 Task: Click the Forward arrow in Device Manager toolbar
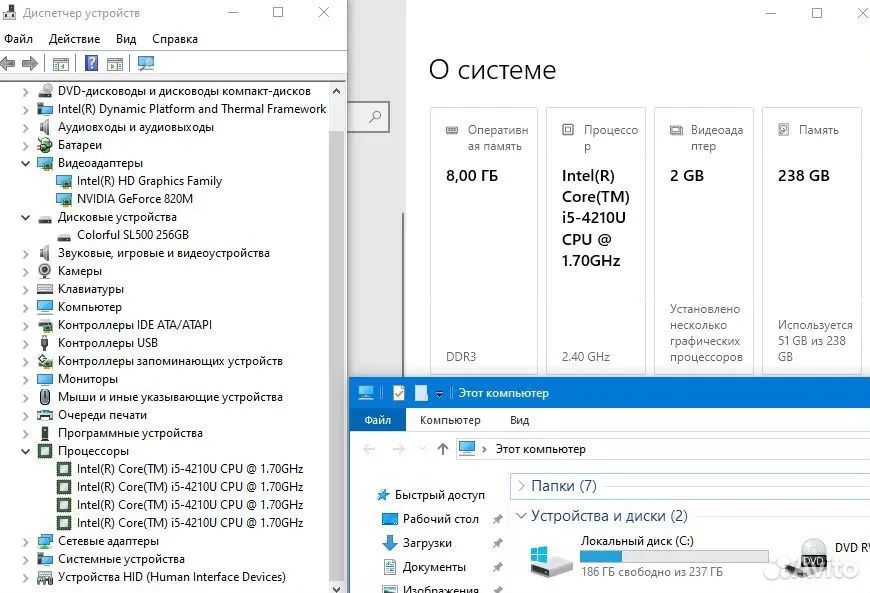coord(30,63)
